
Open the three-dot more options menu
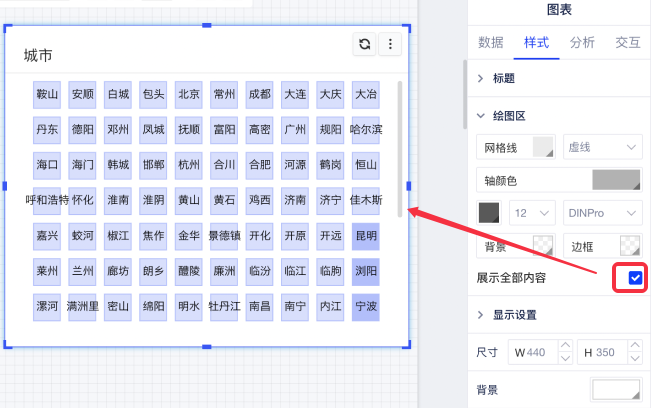click(390, 44)
